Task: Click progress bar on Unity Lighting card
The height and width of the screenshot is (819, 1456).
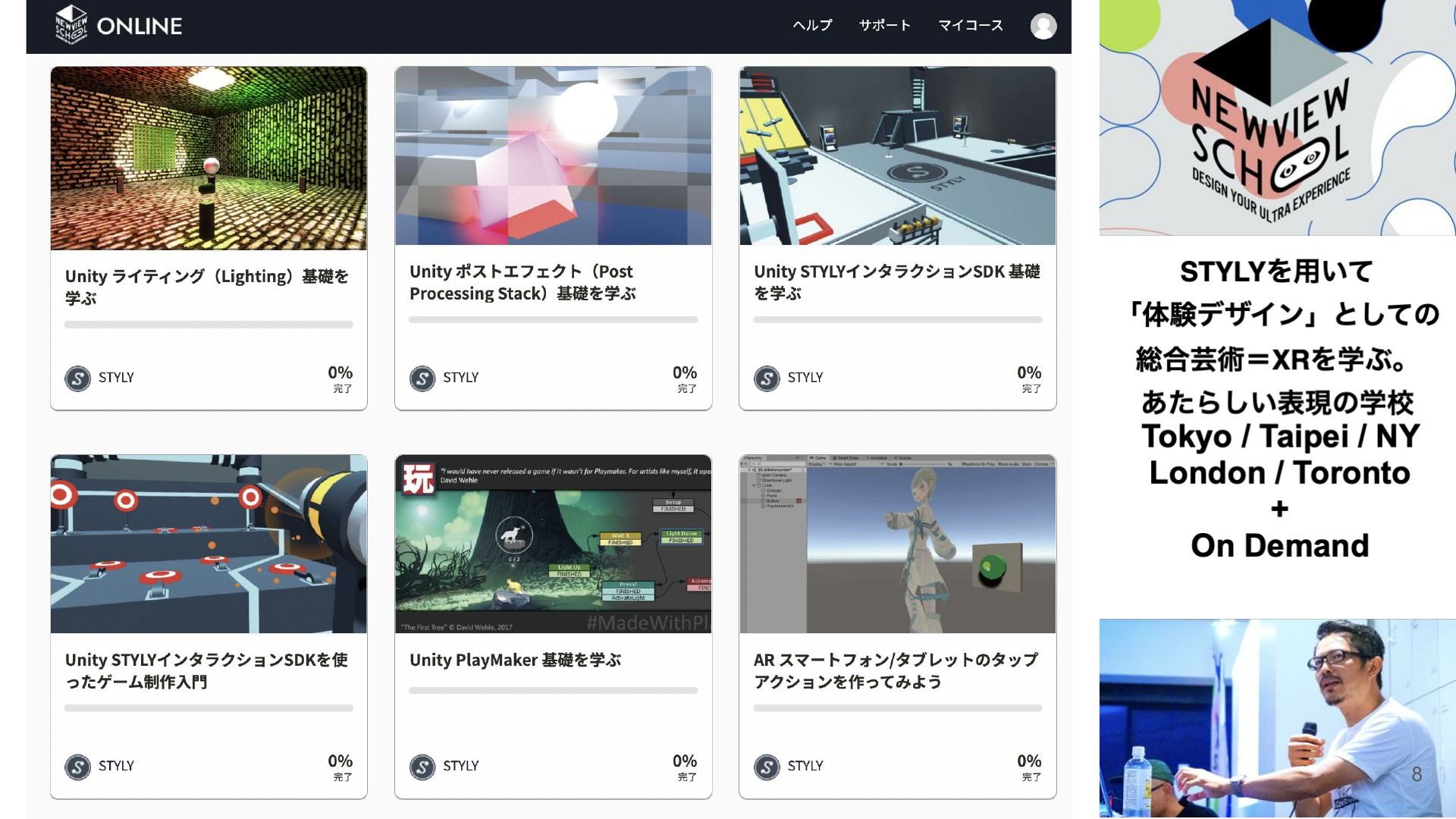Action: coord(209,325)
